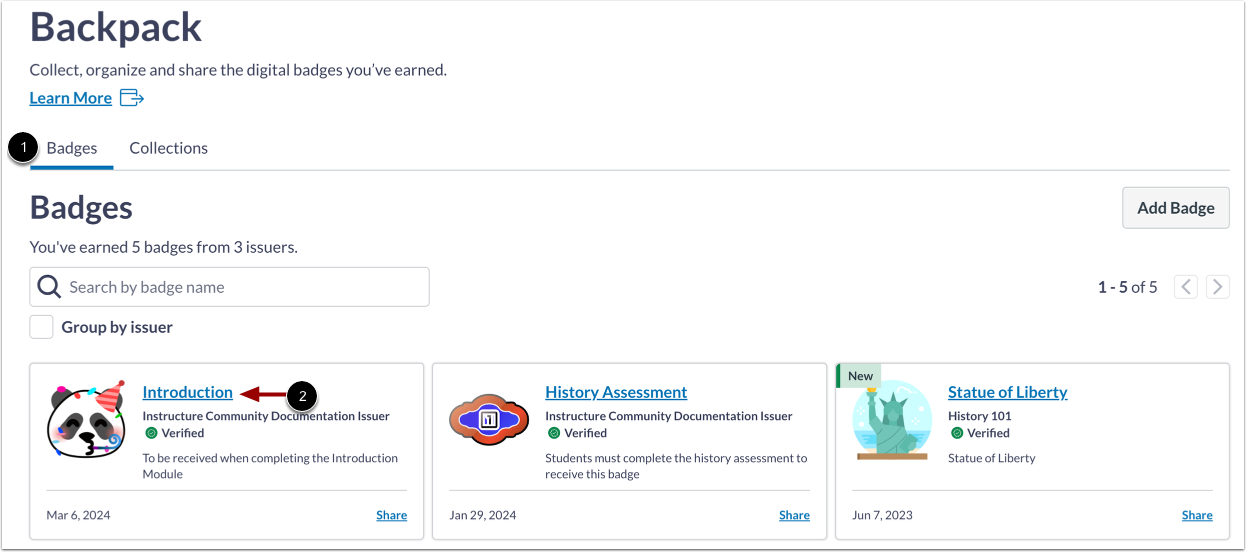The height and width of the screenshot is (552, 1246).
Task: Switch to the Collections tab
Action: click(169, 148)
